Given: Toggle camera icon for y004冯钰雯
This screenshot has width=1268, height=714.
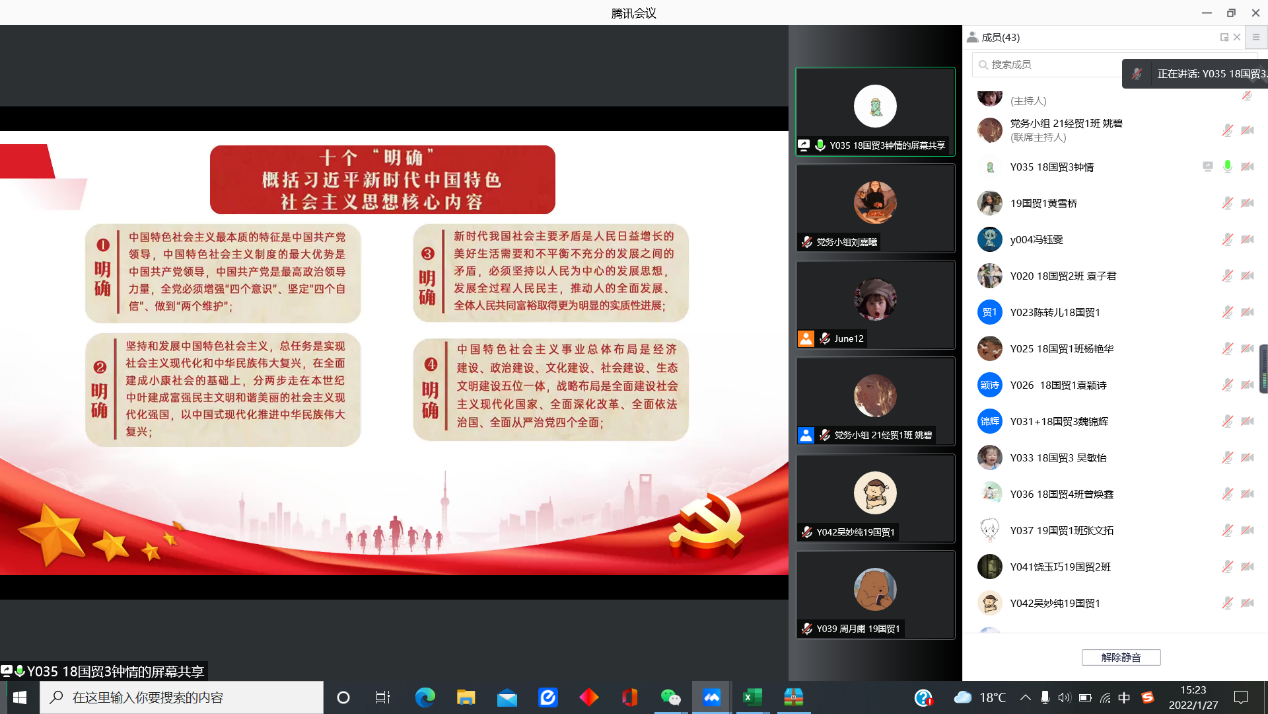Looking at the screenshot, I should coord(1247,240).
